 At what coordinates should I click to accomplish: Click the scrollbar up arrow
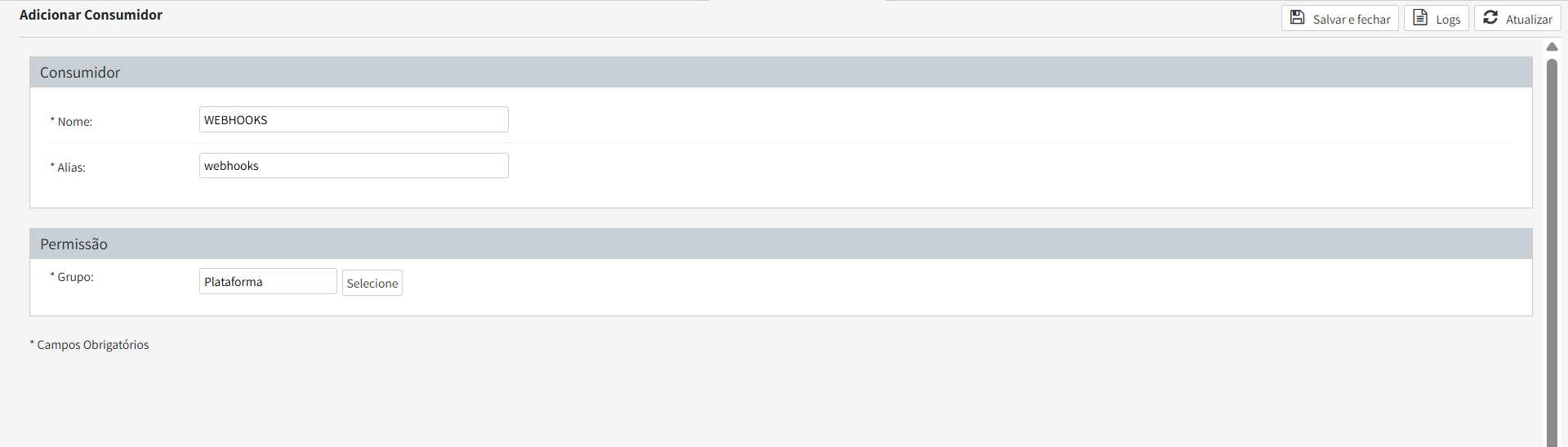pyautogui.click(x=1552, y=47)
